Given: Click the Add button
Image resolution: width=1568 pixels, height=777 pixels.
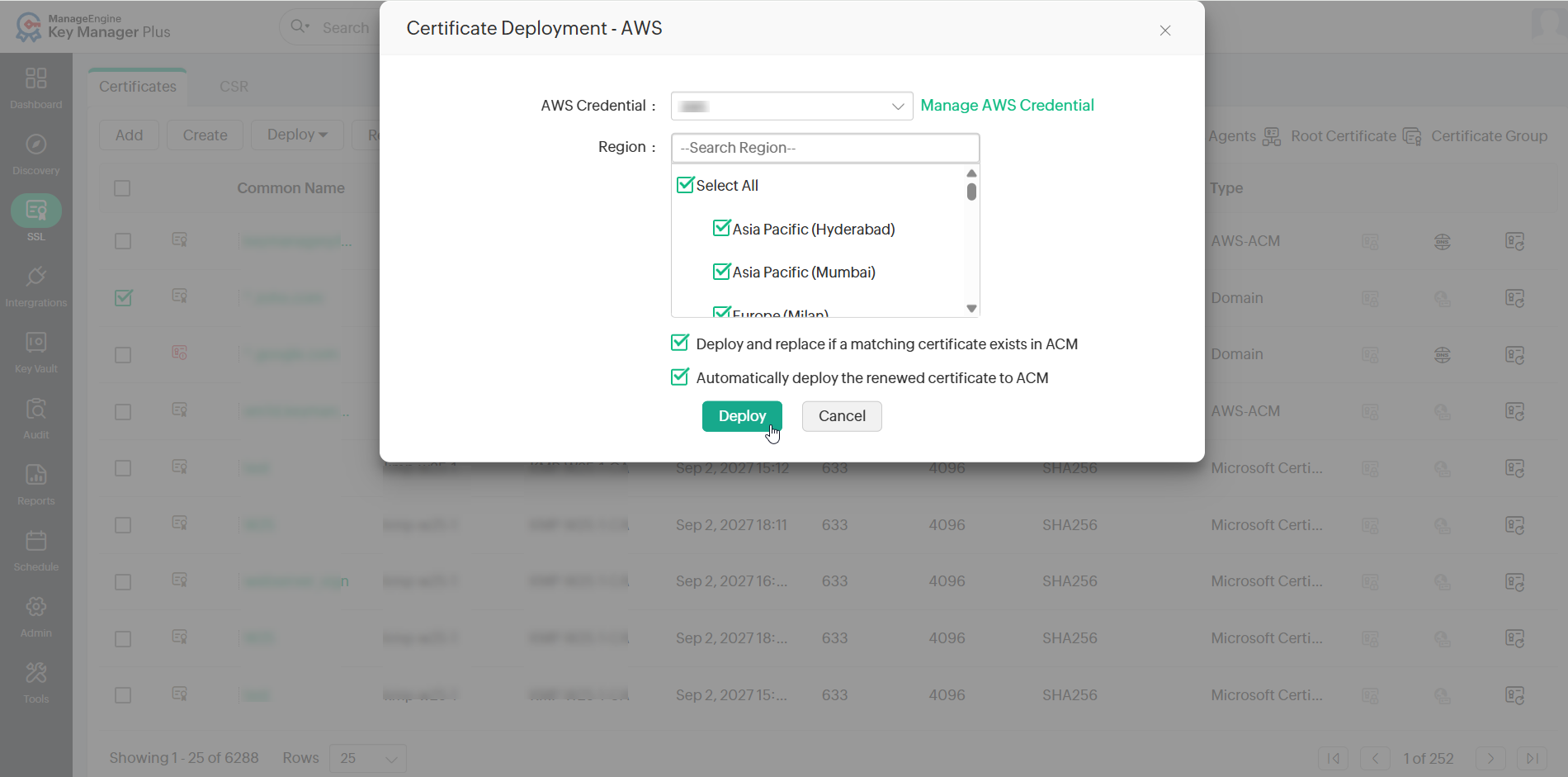Looking at the screenshot, I should point(129,135).
